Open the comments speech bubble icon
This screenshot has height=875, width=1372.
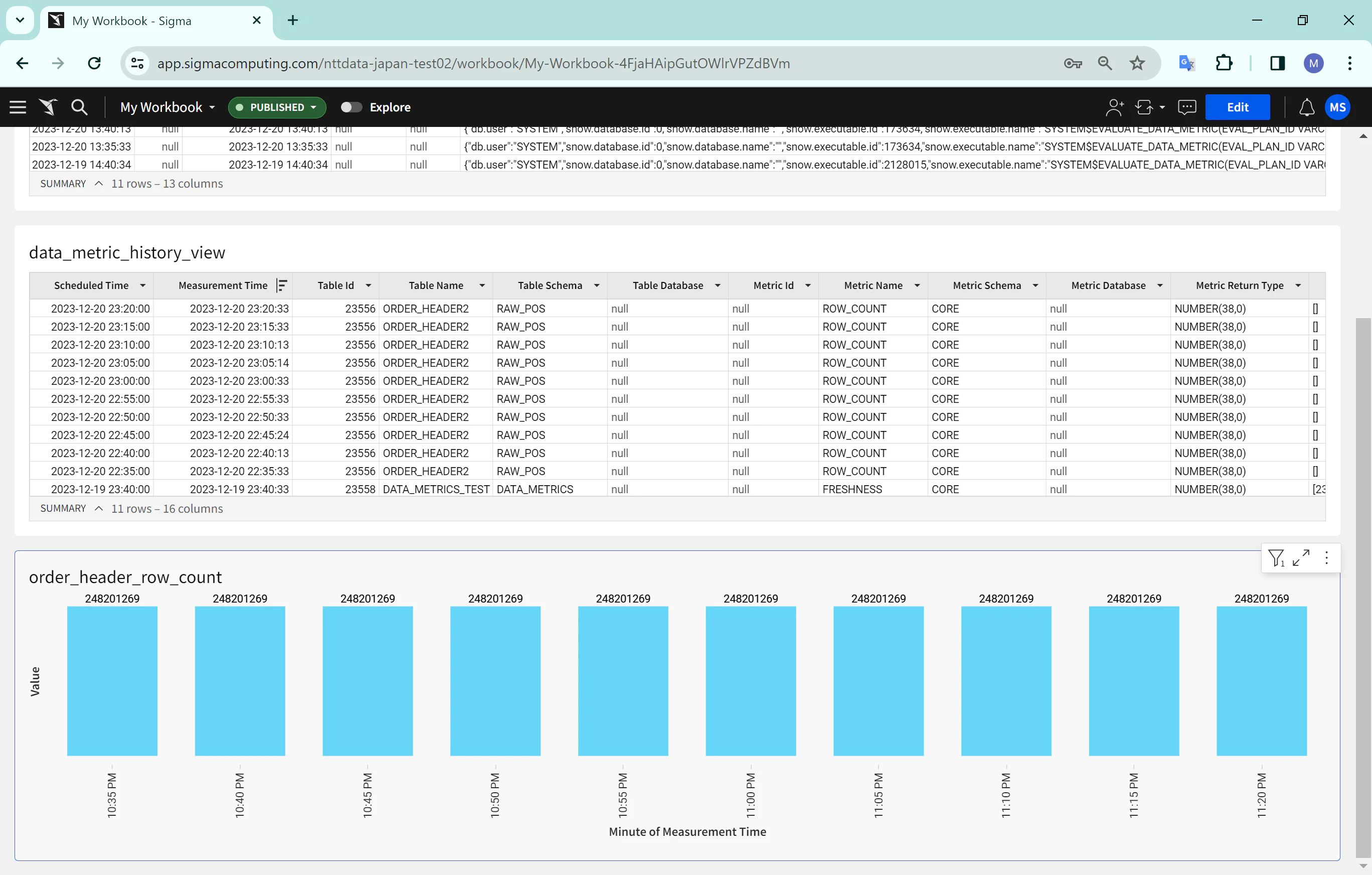pos(1187,107)
